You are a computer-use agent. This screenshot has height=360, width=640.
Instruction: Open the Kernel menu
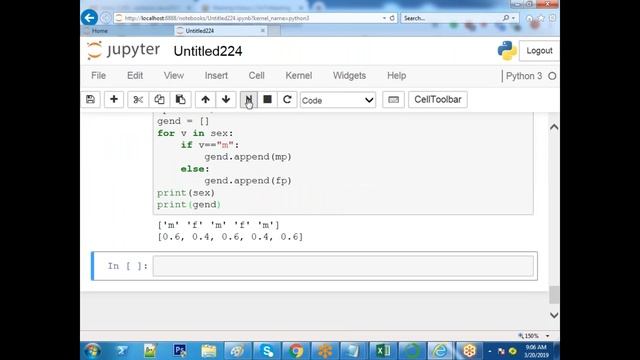299,76
